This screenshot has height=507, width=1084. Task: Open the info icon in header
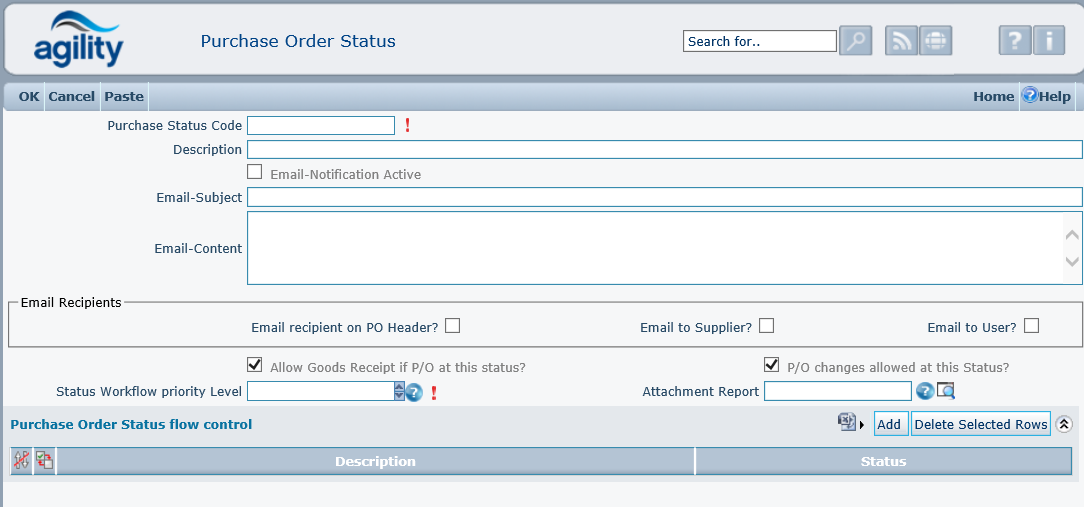[x=1049, y=41]
